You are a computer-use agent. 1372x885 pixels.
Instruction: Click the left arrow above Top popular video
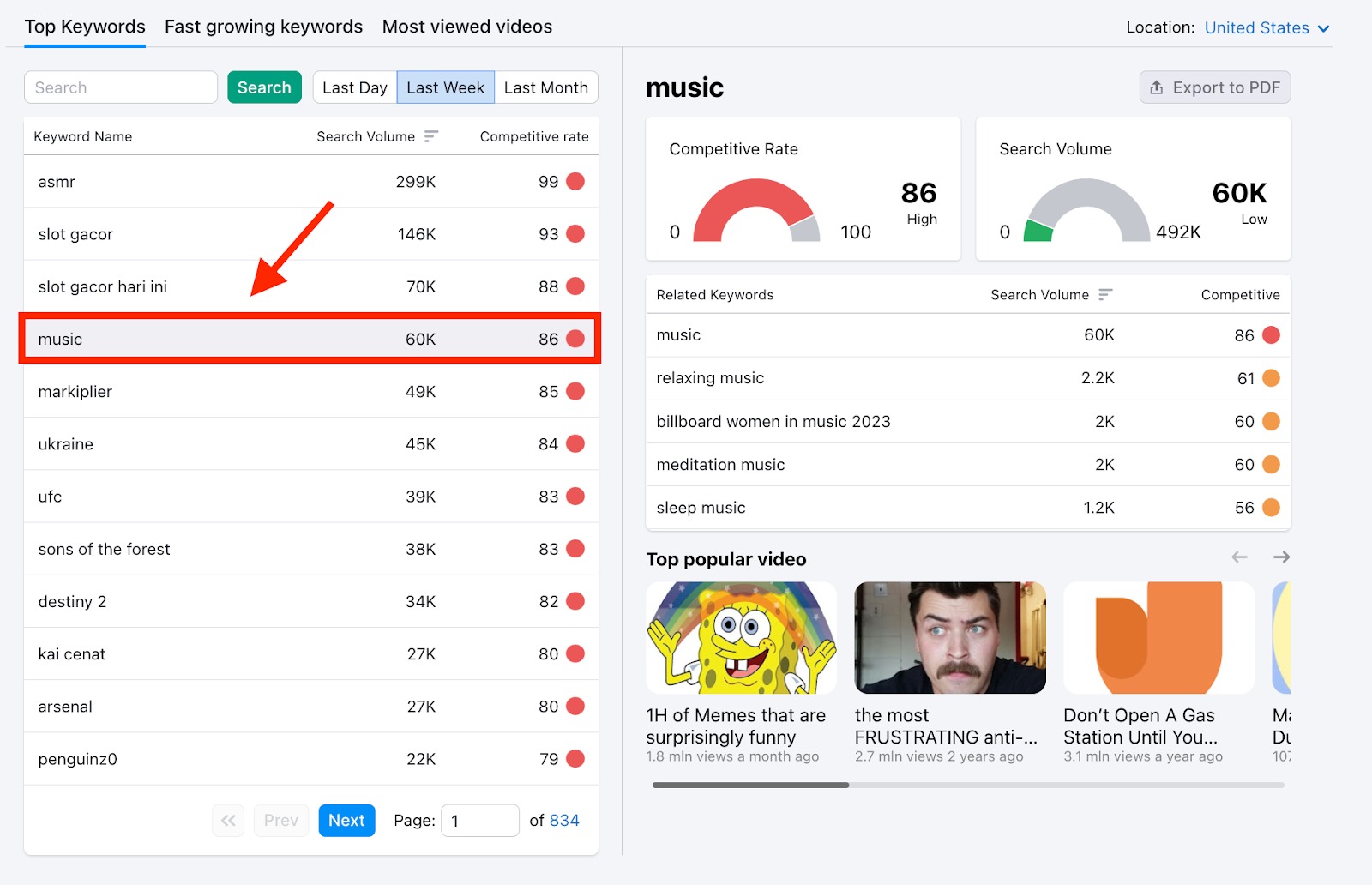pyautogui.click(x=1239, y=557)
